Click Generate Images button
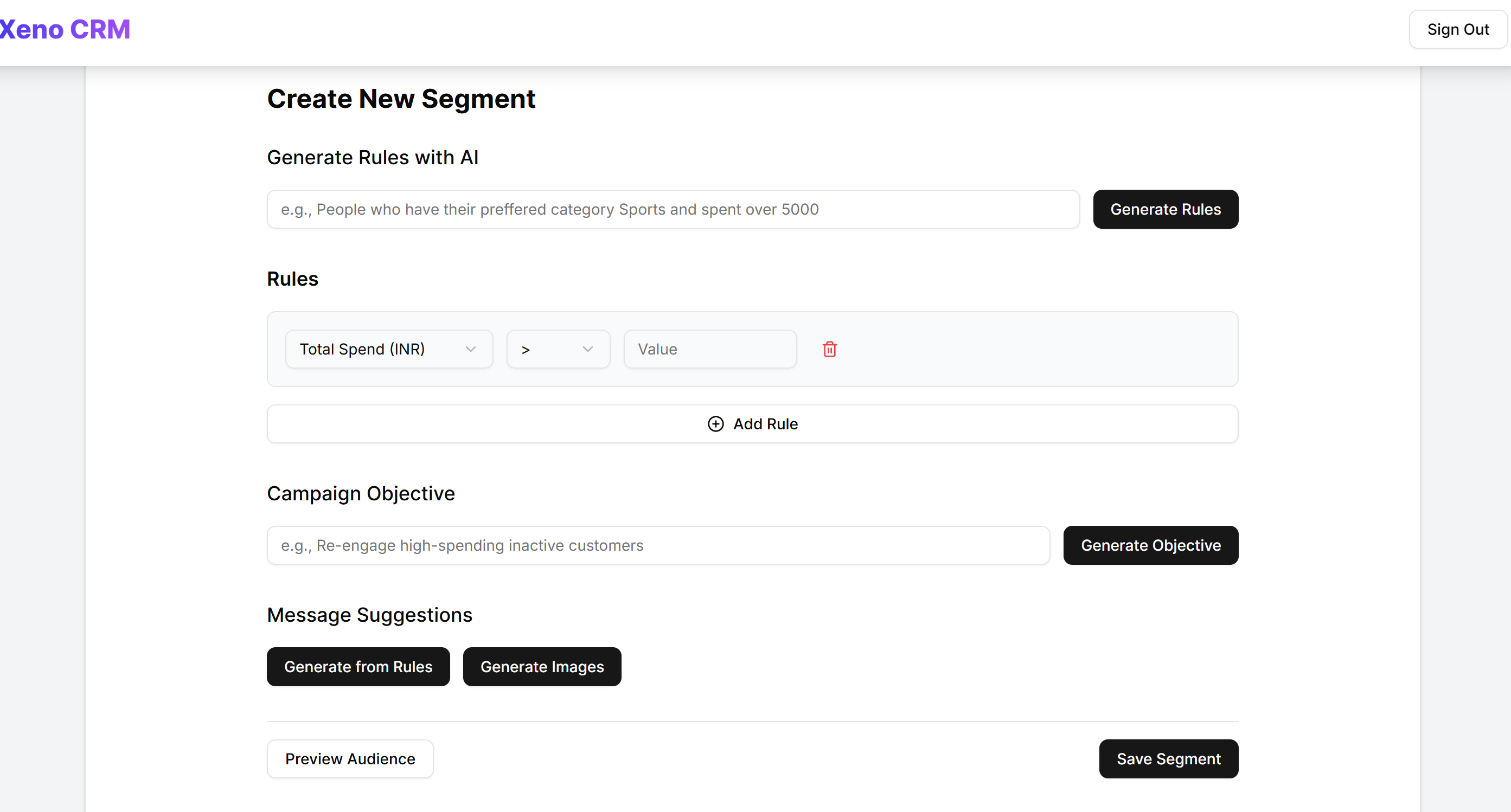 [541, 667]
